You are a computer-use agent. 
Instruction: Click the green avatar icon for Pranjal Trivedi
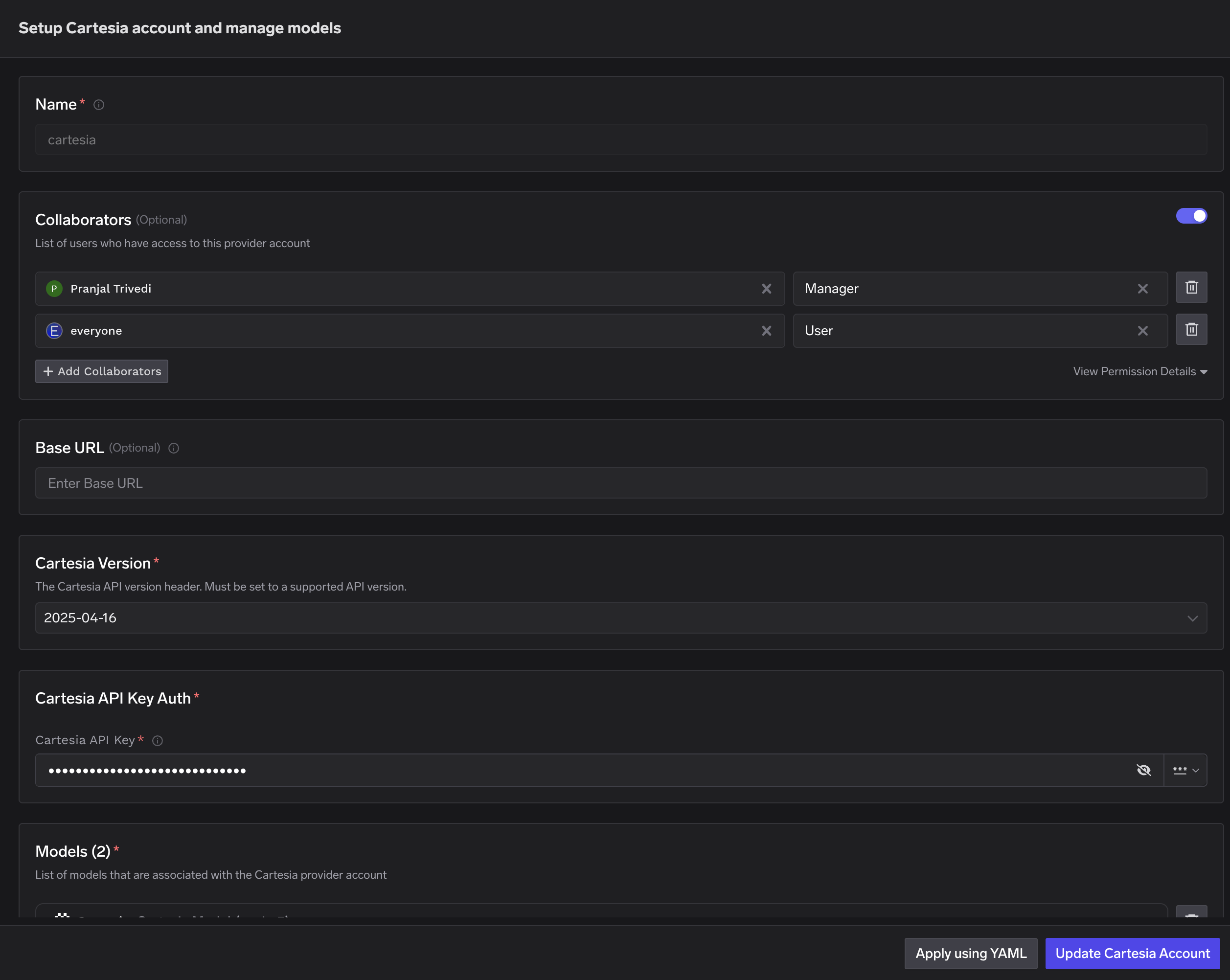[54, 289]
